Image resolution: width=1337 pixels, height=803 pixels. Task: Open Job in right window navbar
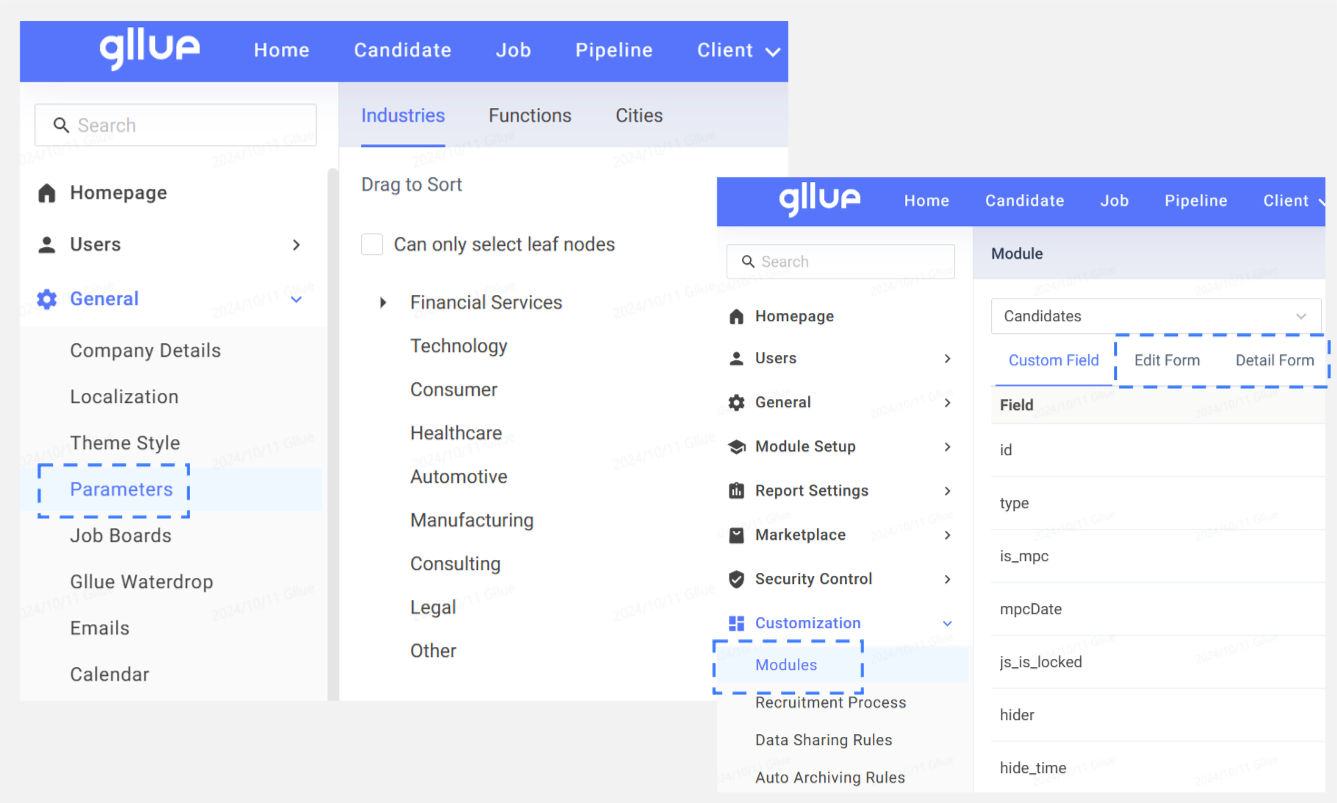pyautogui.click(x=1114, y=201)
